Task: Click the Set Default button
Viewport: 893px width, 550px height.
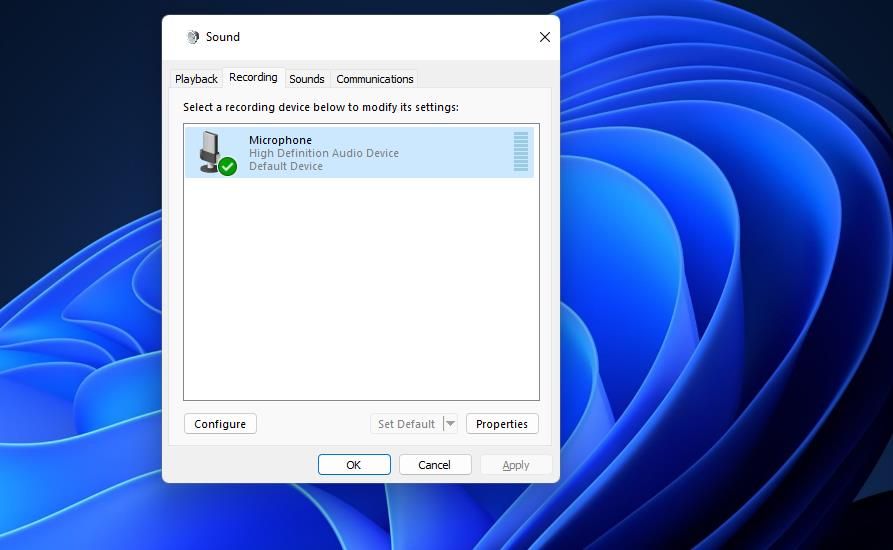Action: (x=406, y=424)
